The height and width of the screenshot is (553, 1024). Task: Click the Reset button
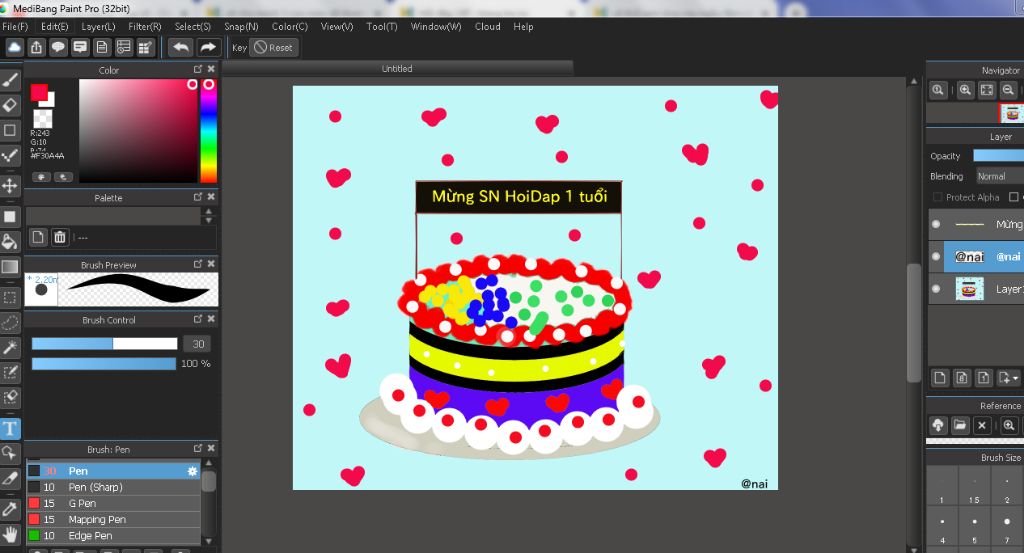click(x=274, y=47)
